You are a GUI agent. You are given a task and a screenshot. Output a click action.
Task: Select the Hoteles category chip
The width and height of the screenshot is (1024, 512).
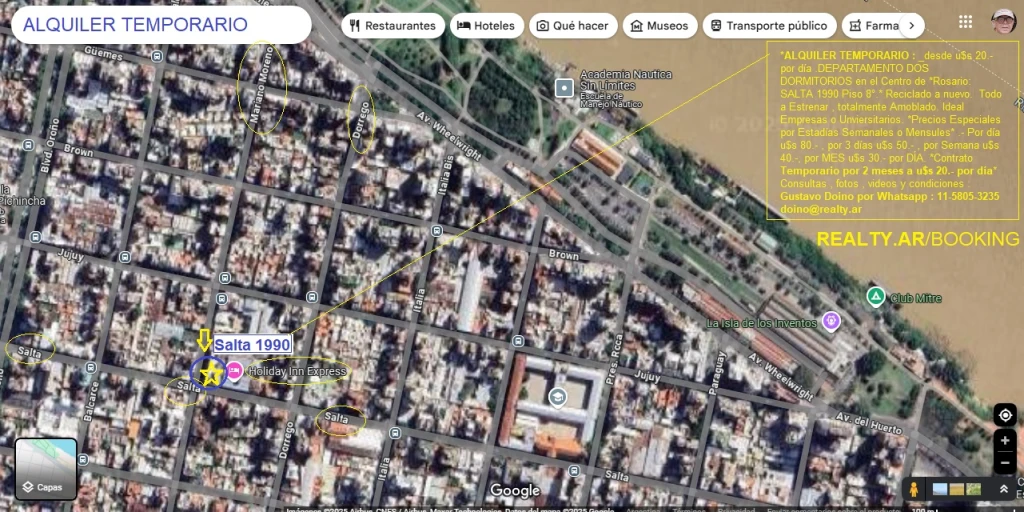click(487, 26)
